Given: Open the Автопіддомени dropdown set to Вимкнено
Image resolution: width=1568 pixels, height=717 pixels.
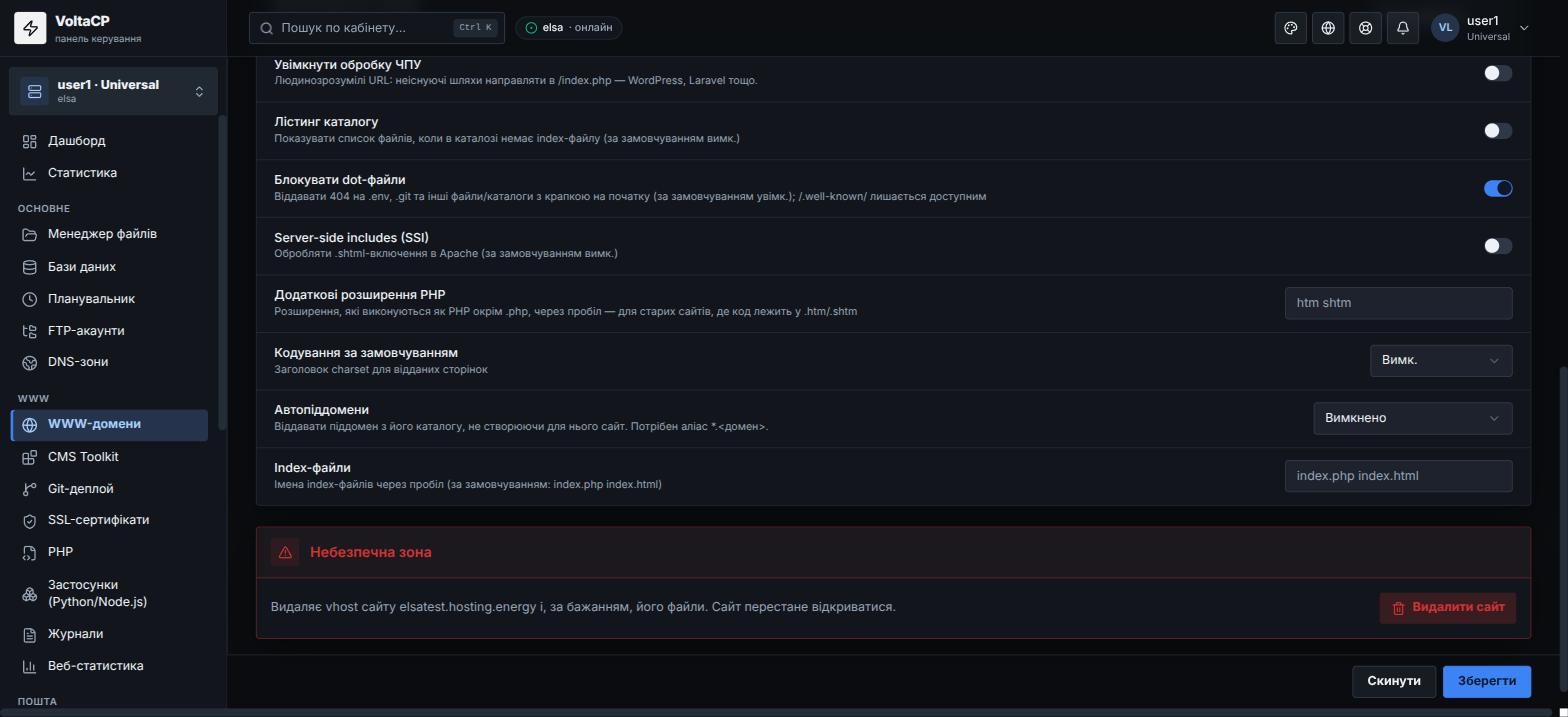Looking at the screenshot, I should point(1413,418).
